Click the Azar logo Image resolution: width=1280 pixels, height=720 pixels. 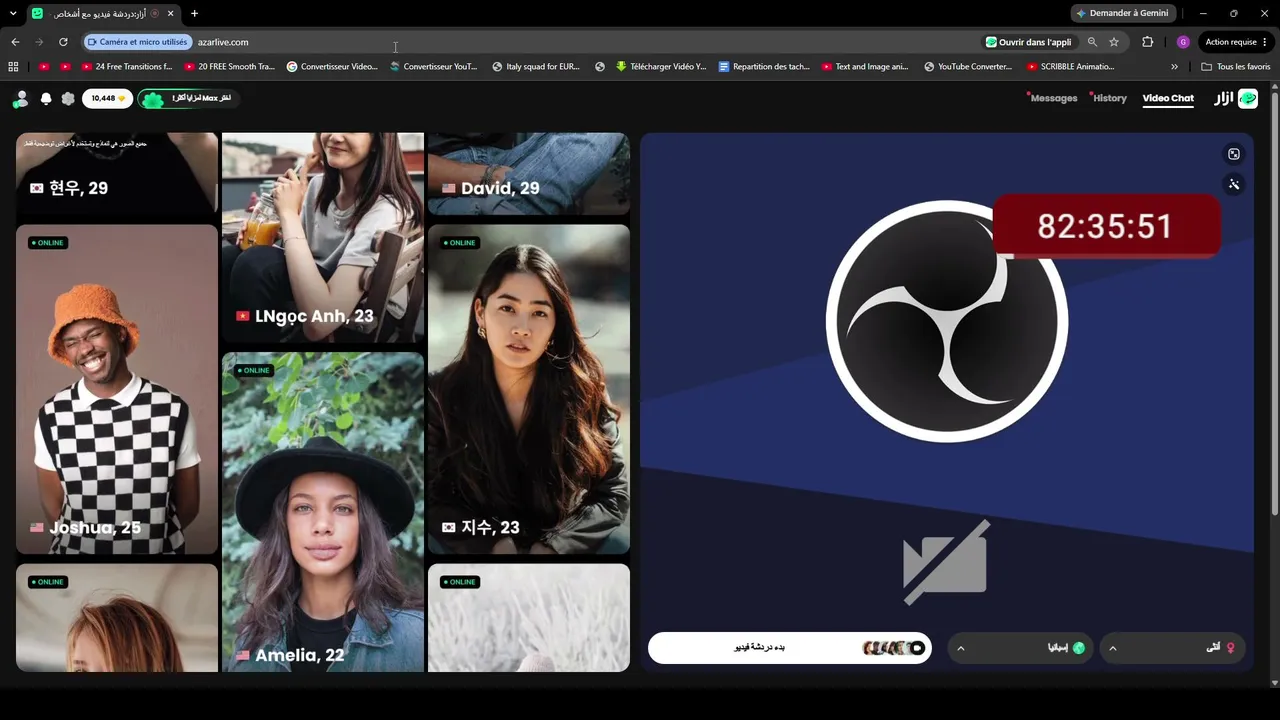coord(1236,99)
